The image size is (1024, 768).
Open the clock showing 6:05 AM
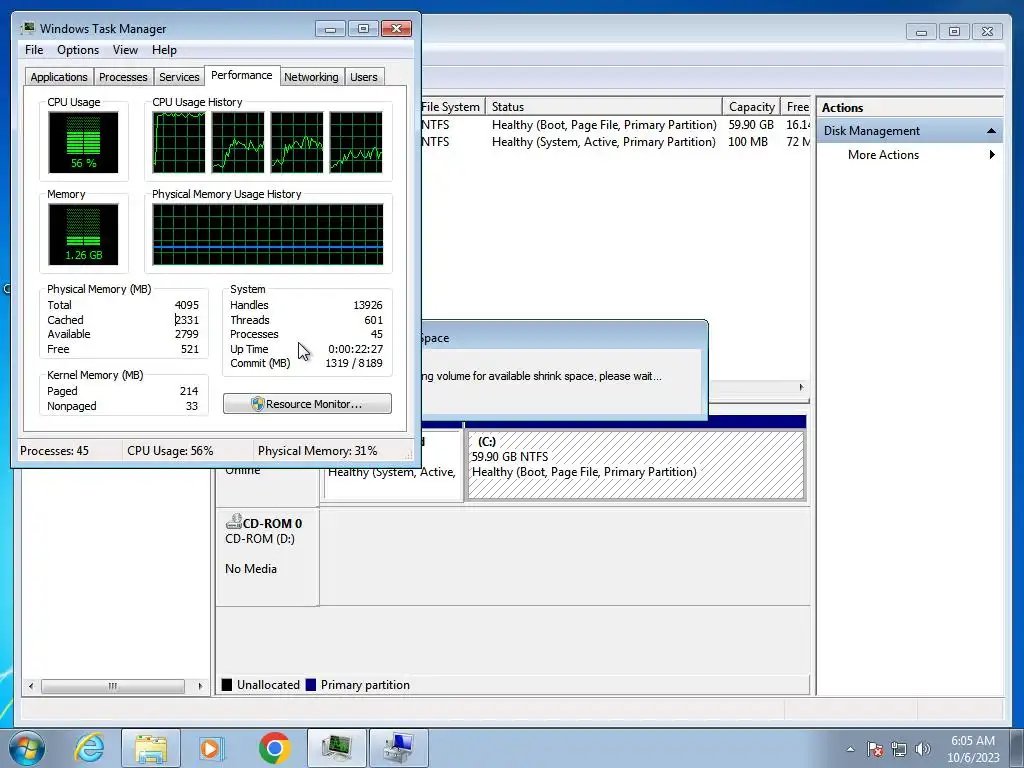point(973,749)
